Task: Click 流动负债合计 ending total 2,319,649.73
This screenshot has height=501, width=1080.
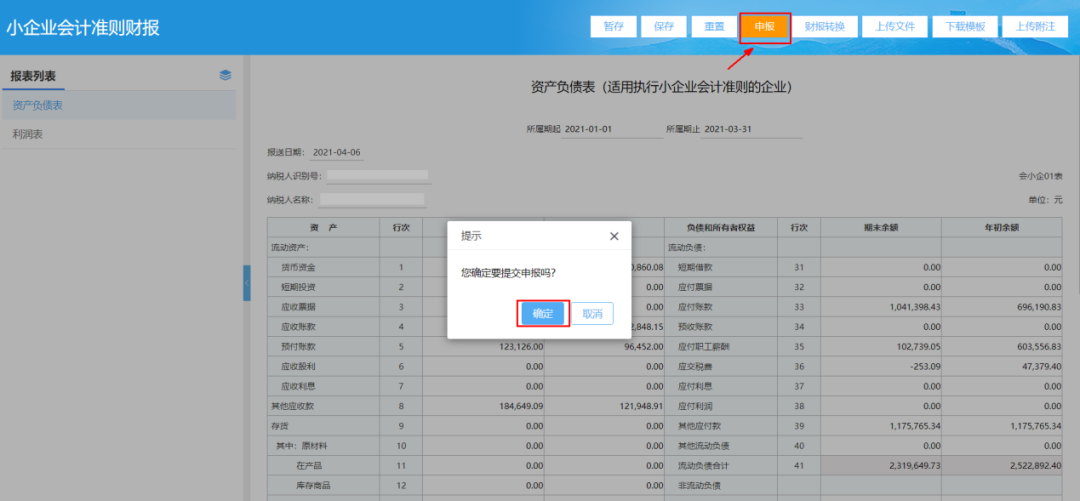Action: point(881,466)
